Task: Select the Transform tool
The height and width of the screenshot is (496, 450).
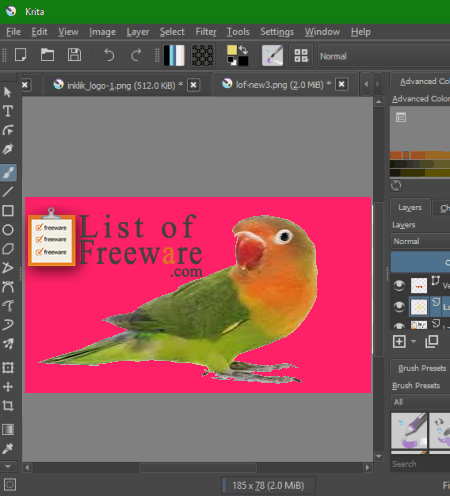Action: tap(8, 367)
